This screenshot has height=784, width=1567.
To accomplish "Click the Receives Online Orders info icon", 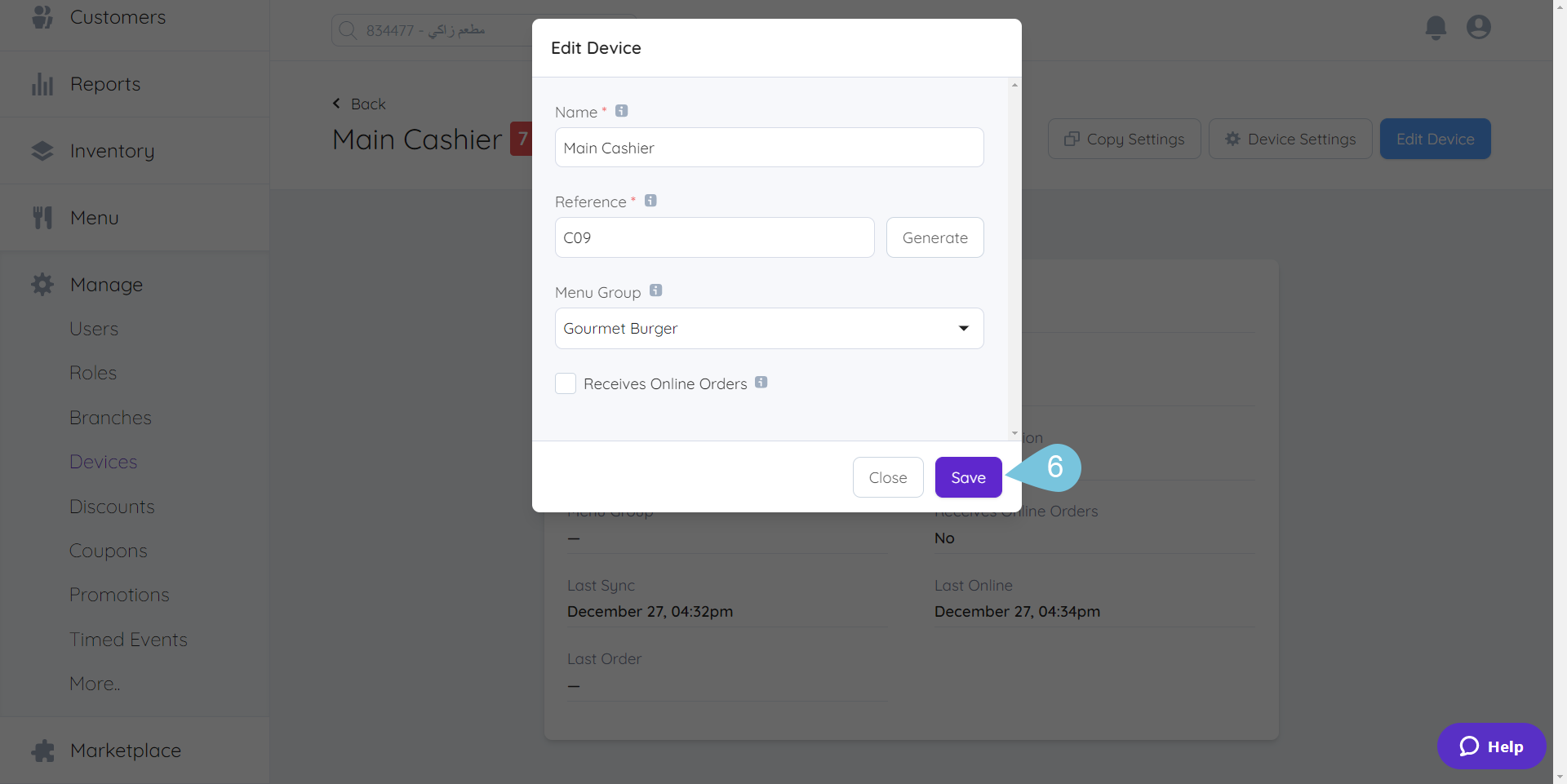I will [761, 381].
